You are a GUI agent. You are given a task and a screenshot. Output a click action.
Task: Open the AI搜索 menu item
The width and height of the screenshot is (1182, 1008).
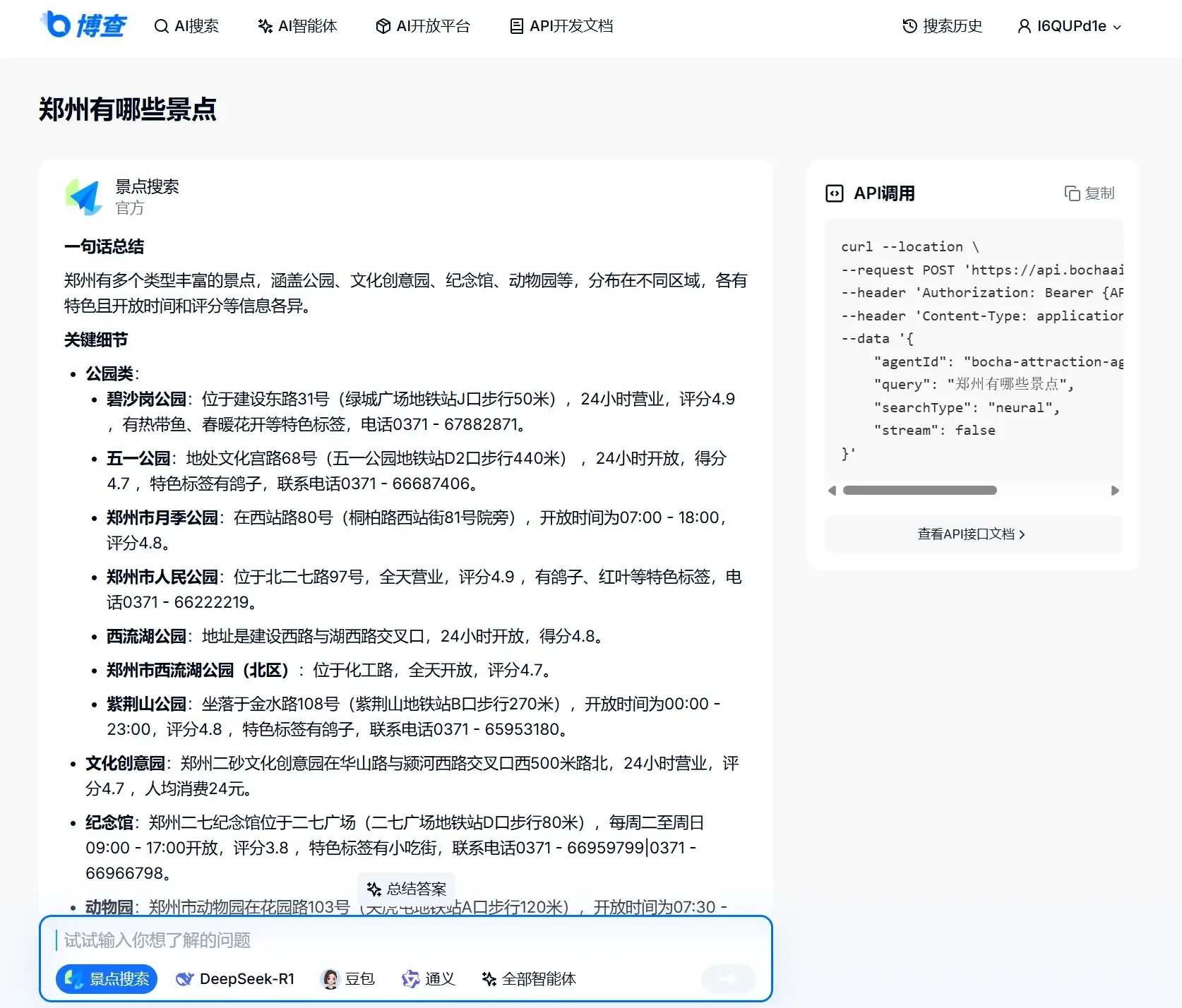point(186,26)
